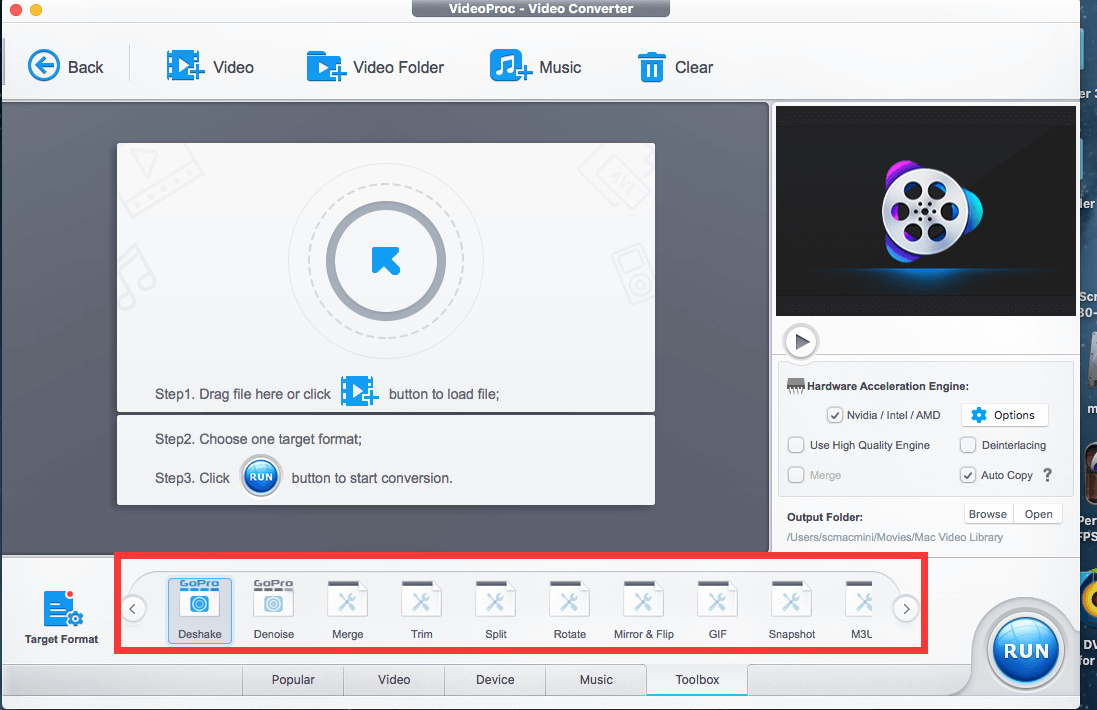This screenshot has width=1097, height=710.
Task: Choose the Split toolbox tool
Action: point(495,609)
